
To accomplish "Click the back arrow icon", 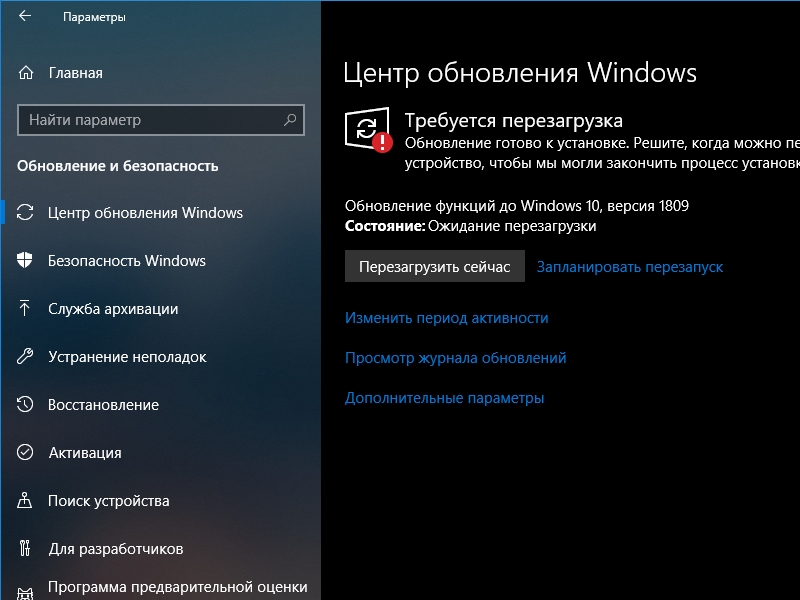I will 25,16.
